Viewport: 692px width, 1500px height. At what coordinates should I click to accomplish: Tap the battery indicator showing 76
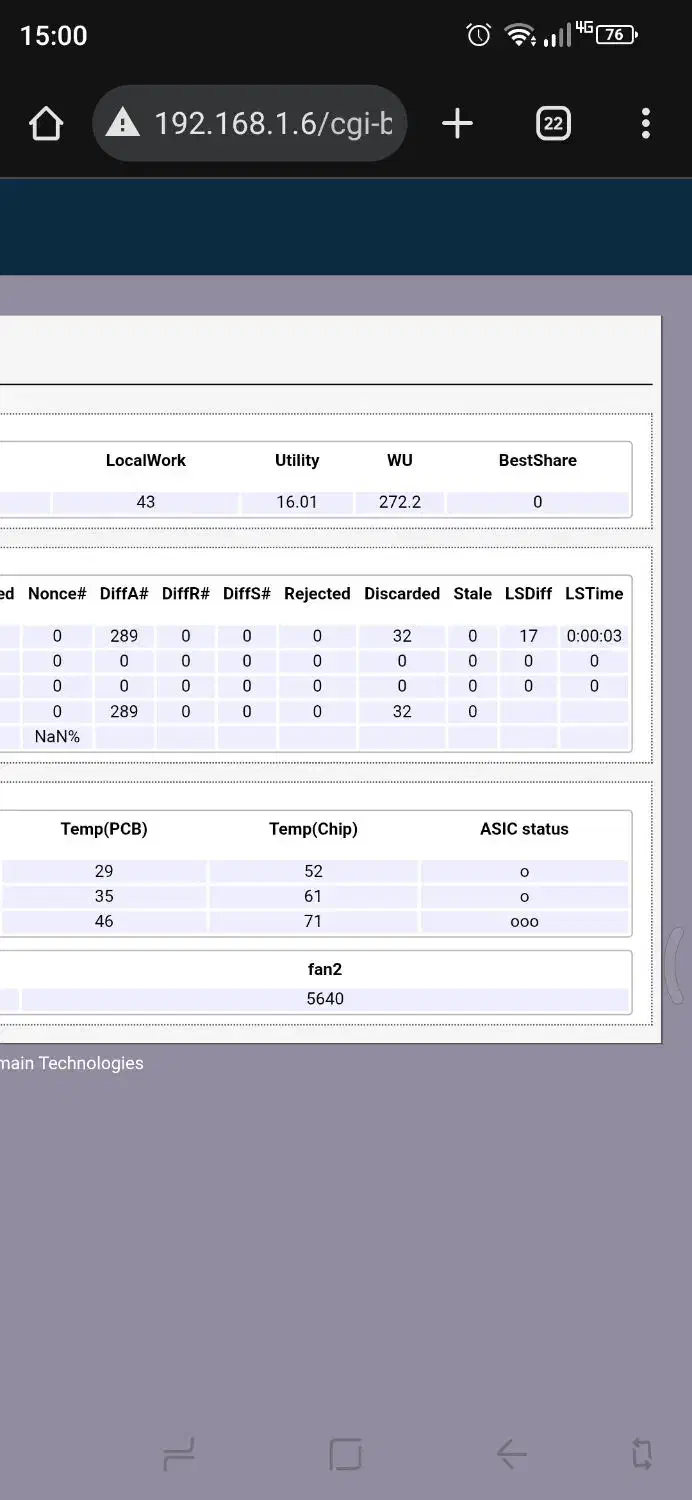point(616,35)
